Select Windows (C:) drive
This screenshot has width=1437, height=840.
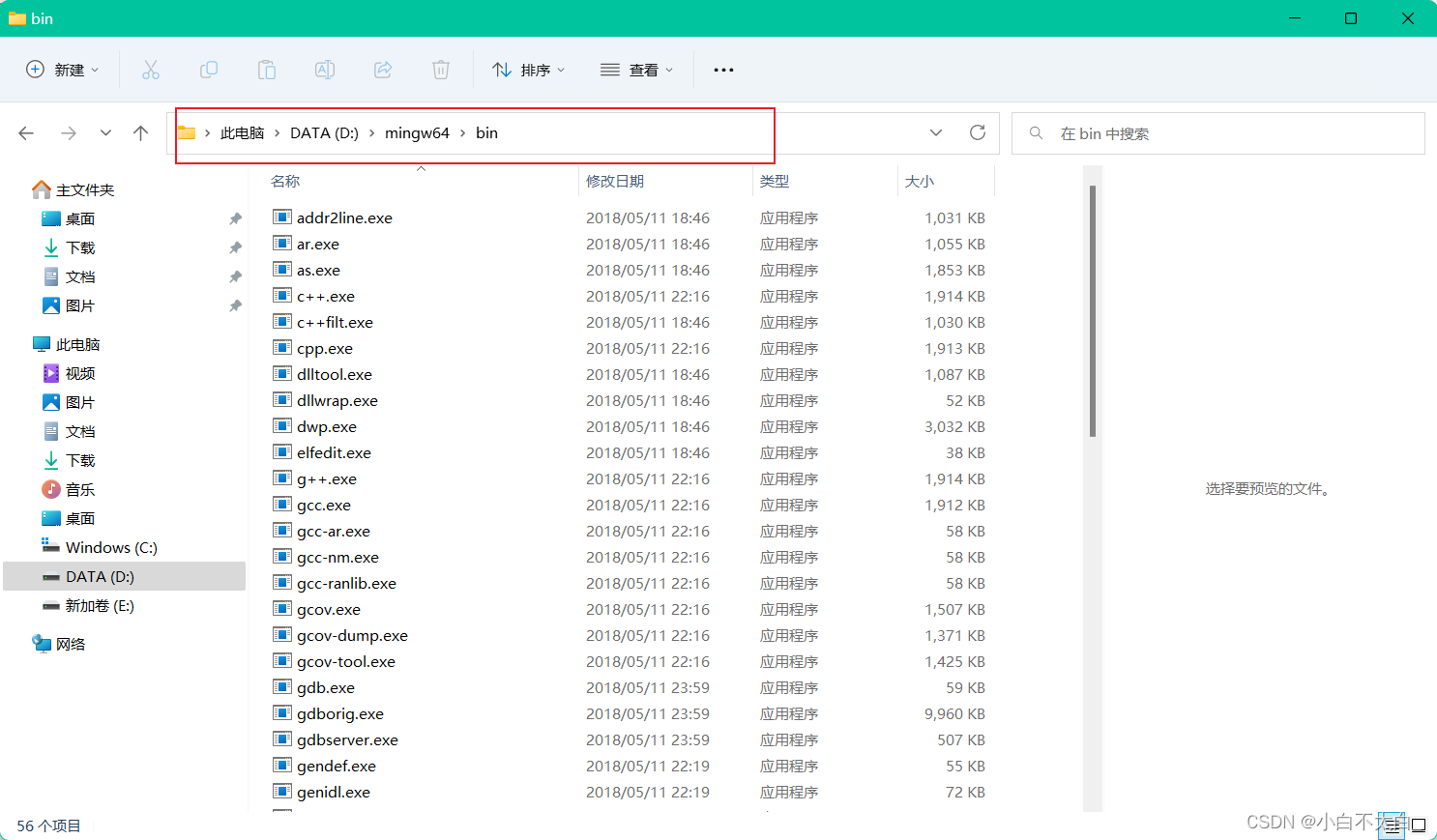(100, 547)
